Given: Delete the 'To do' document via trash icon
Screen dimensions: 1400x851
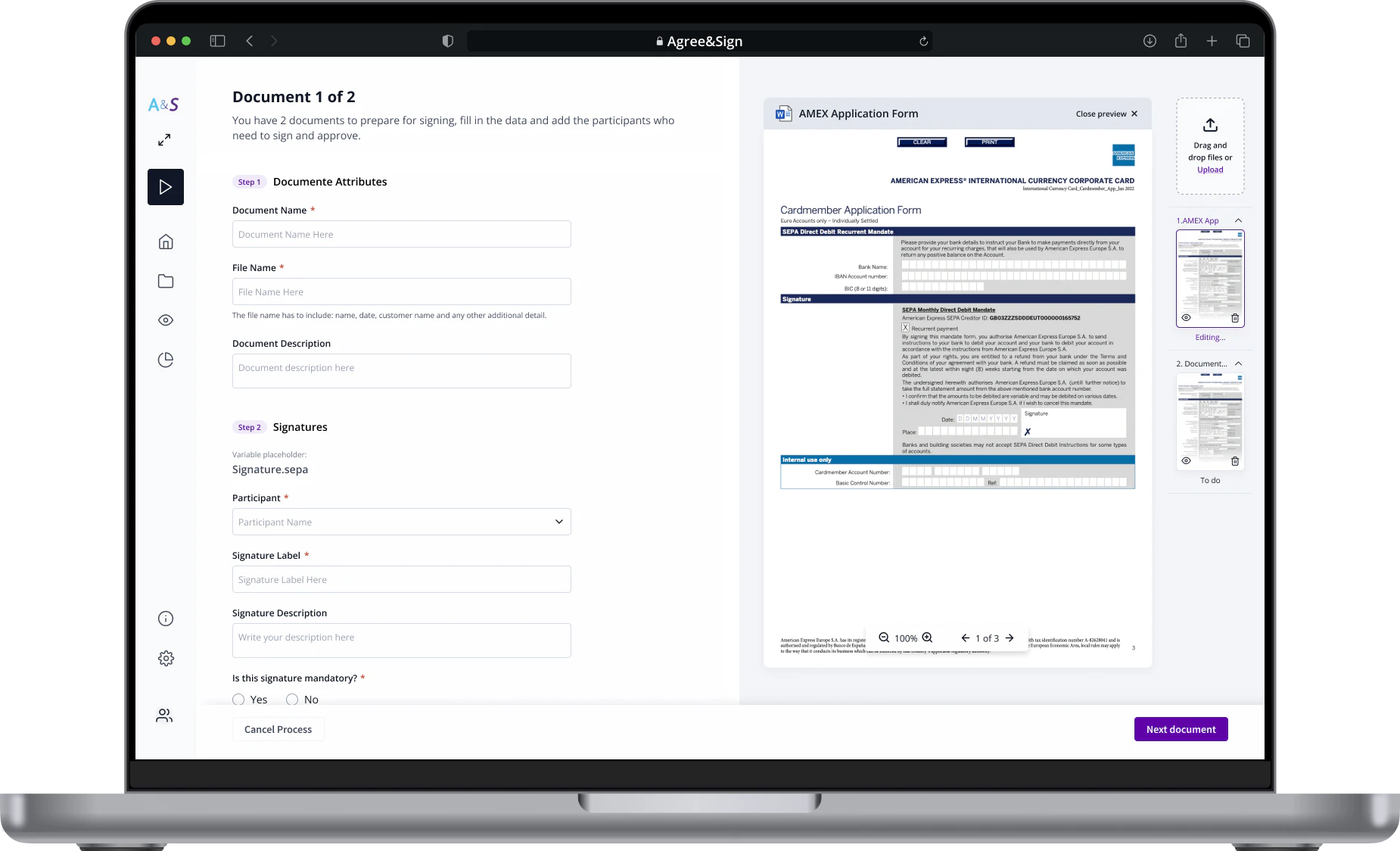Looking at the screenshot, I should [x=1236, y=461].
